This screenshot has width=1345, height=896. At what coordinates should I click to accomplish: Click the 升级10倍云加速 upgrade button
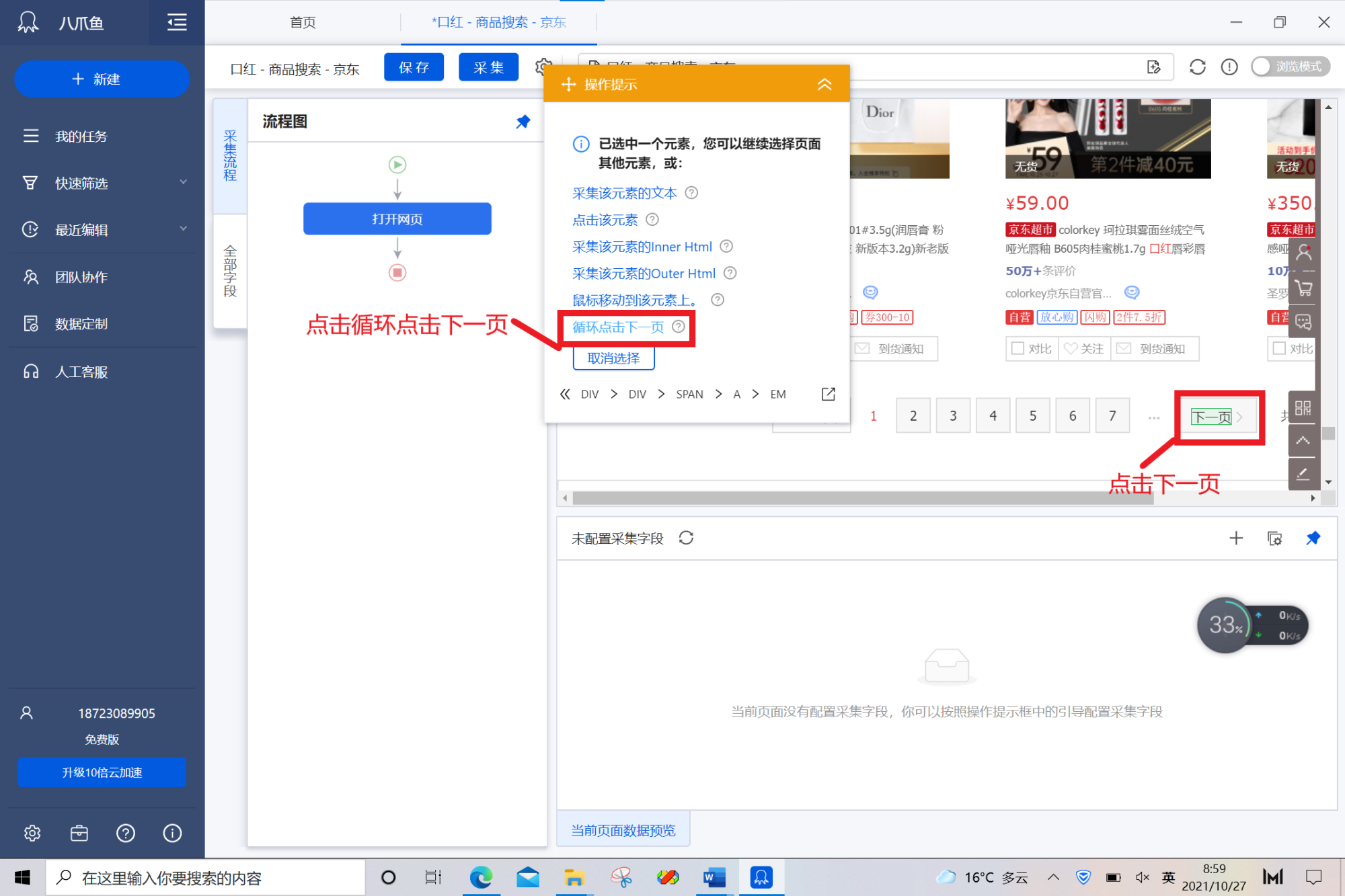click(102, 772)
